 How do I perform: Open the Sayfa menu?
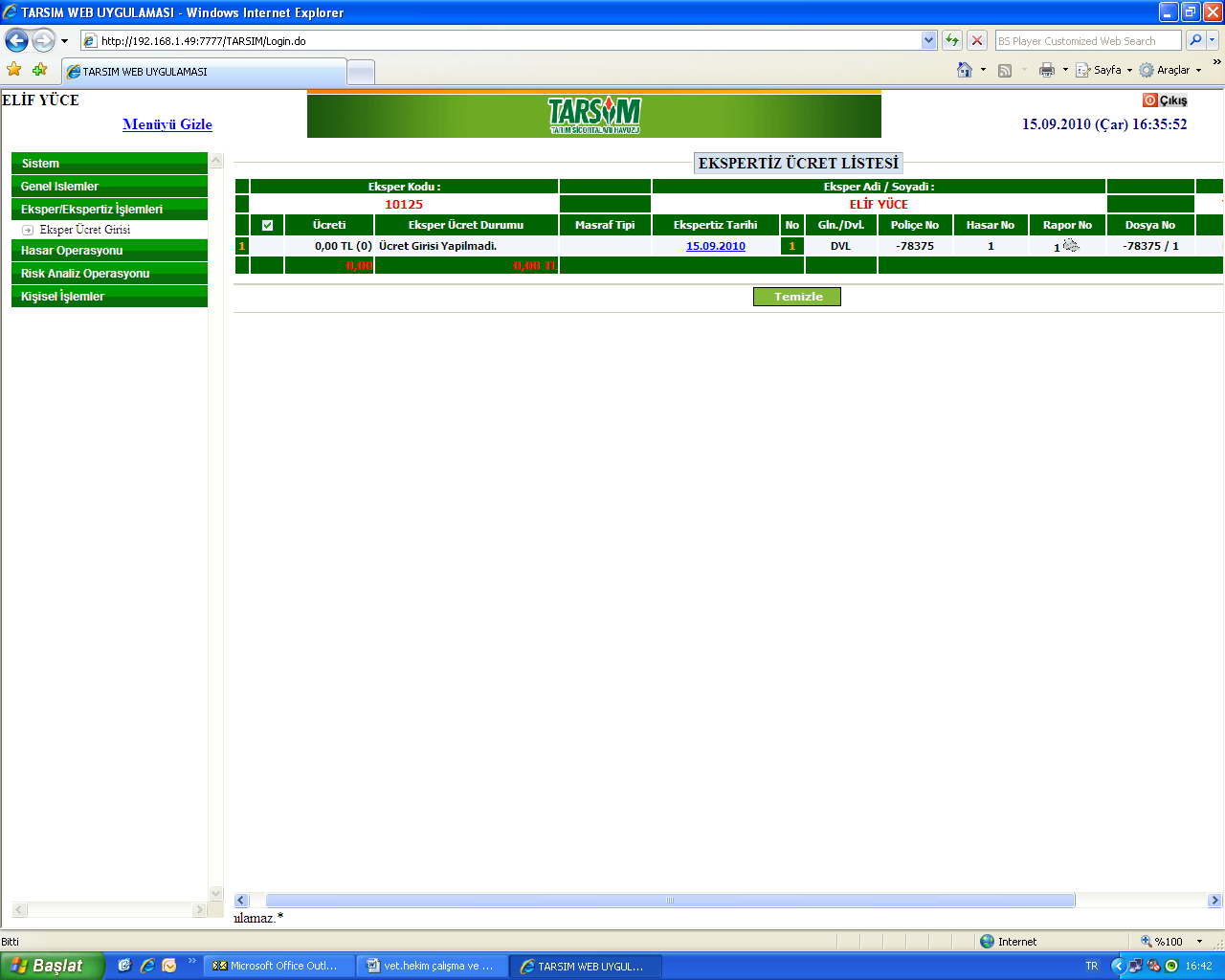point(1104,70)
